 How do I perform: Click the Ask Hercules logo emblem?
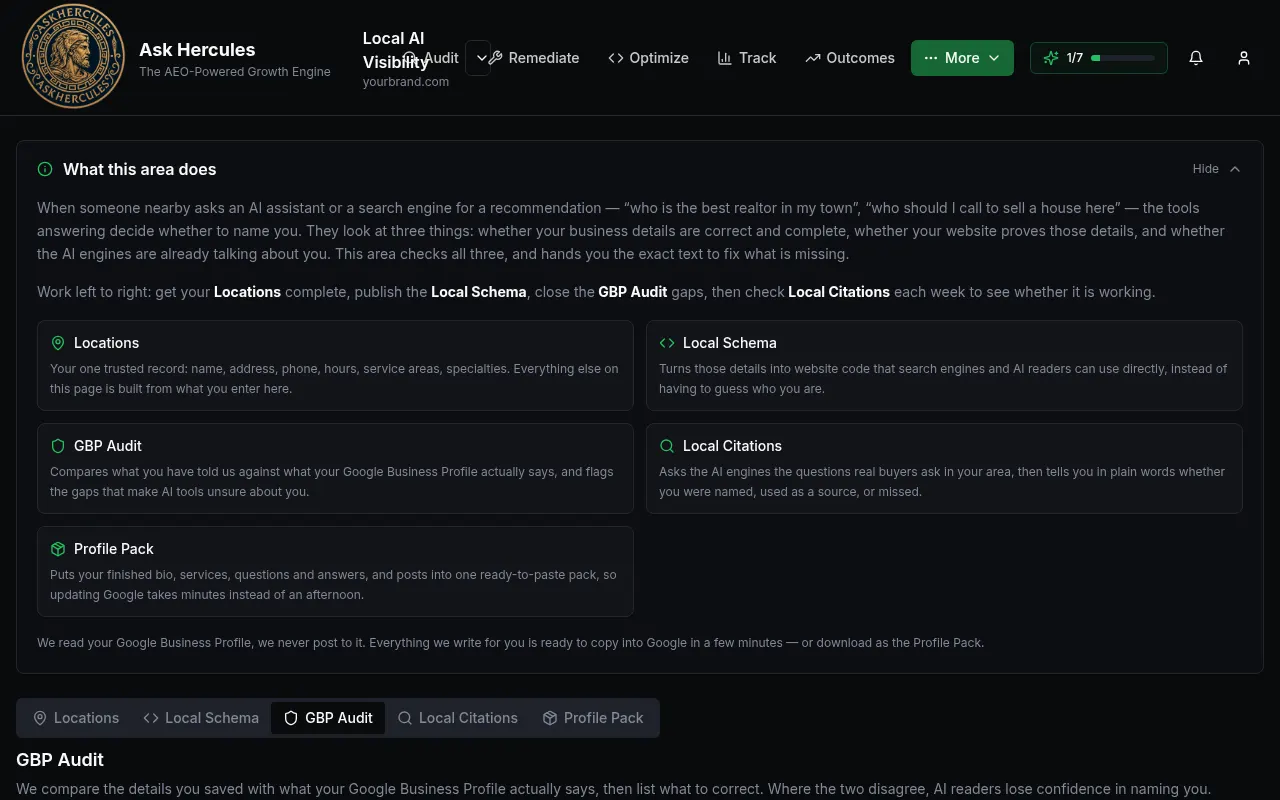(x=73, y=56)
